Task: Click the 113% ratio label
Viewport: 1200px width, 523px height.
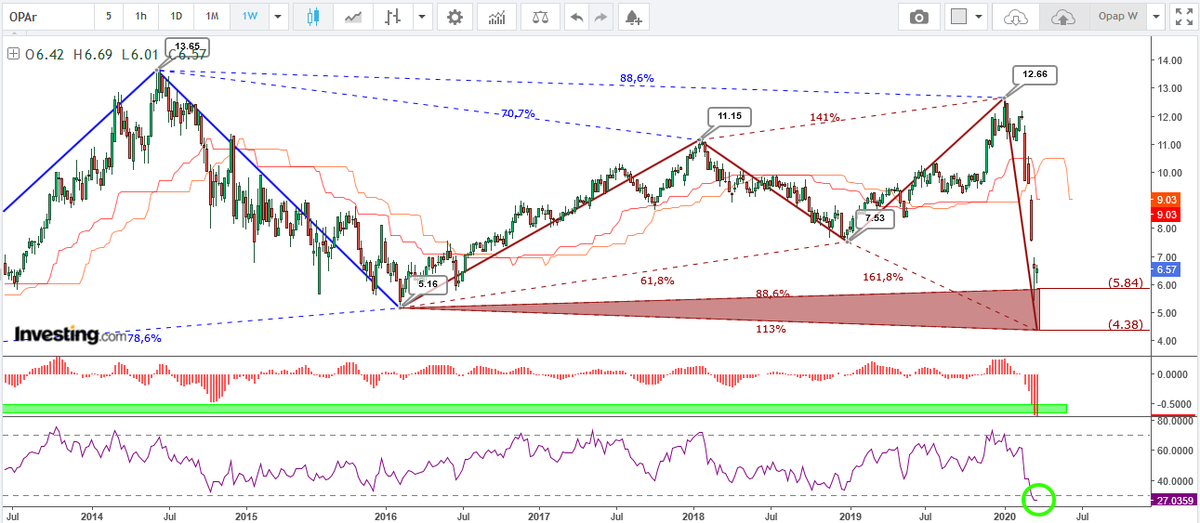Action: (769, 329)
